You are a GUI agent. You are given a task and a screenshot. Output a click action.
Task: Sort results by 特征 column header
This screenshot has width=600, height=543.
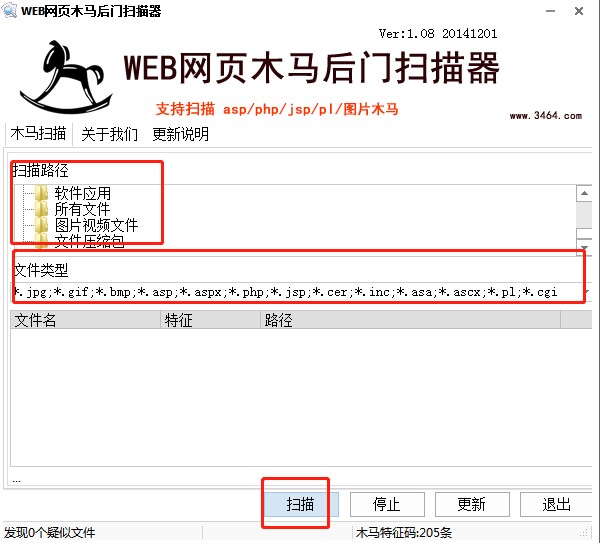coord(210,320)
